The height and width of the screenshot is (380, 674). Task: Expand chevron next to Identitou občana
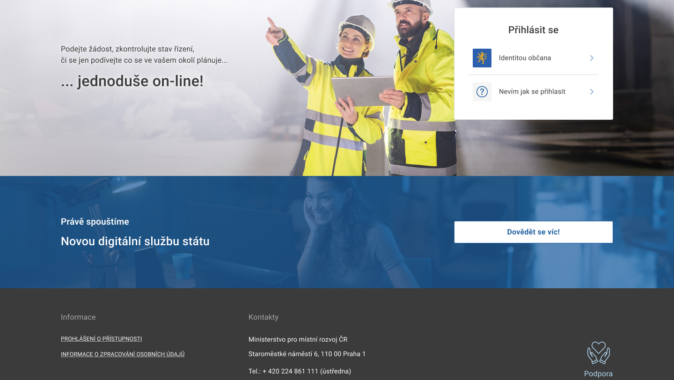pos(591,58)
